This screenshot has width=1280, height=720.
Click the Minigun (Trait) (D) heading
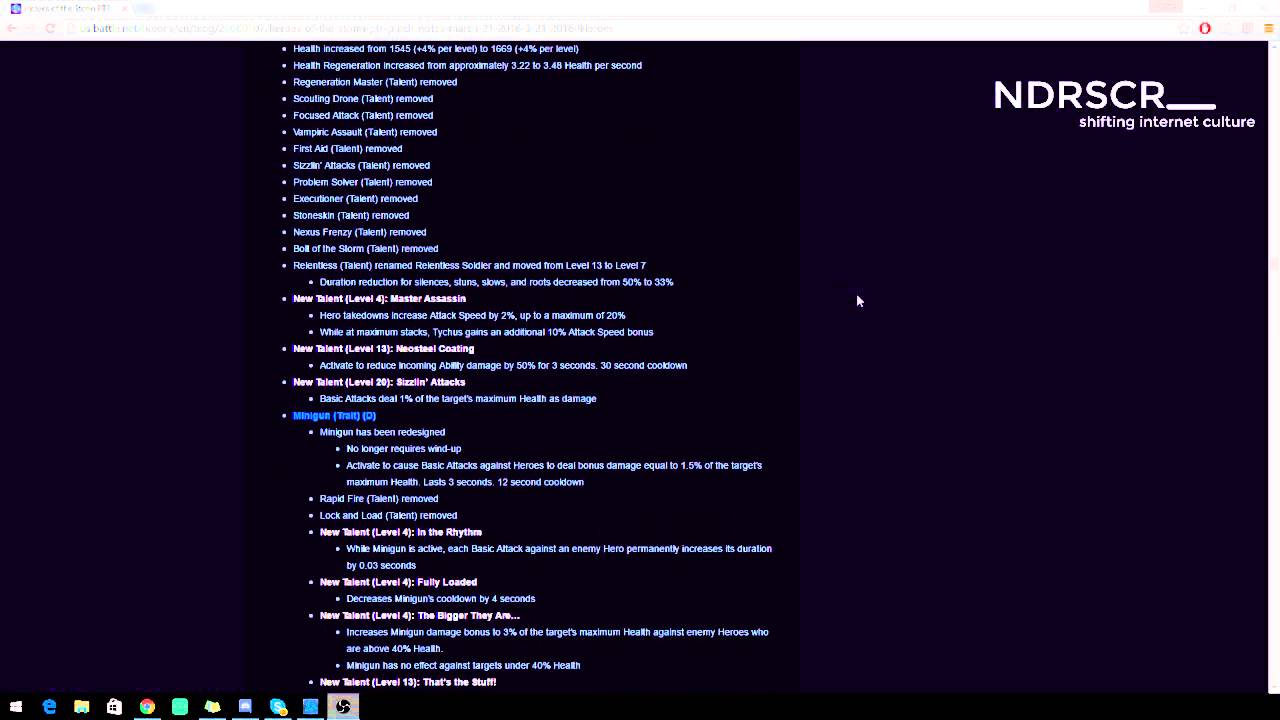click(334, 415)
